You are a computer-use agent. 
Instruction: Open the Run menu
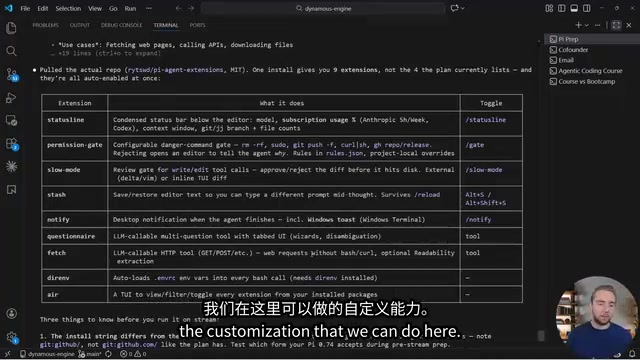(x=130, y=8)
